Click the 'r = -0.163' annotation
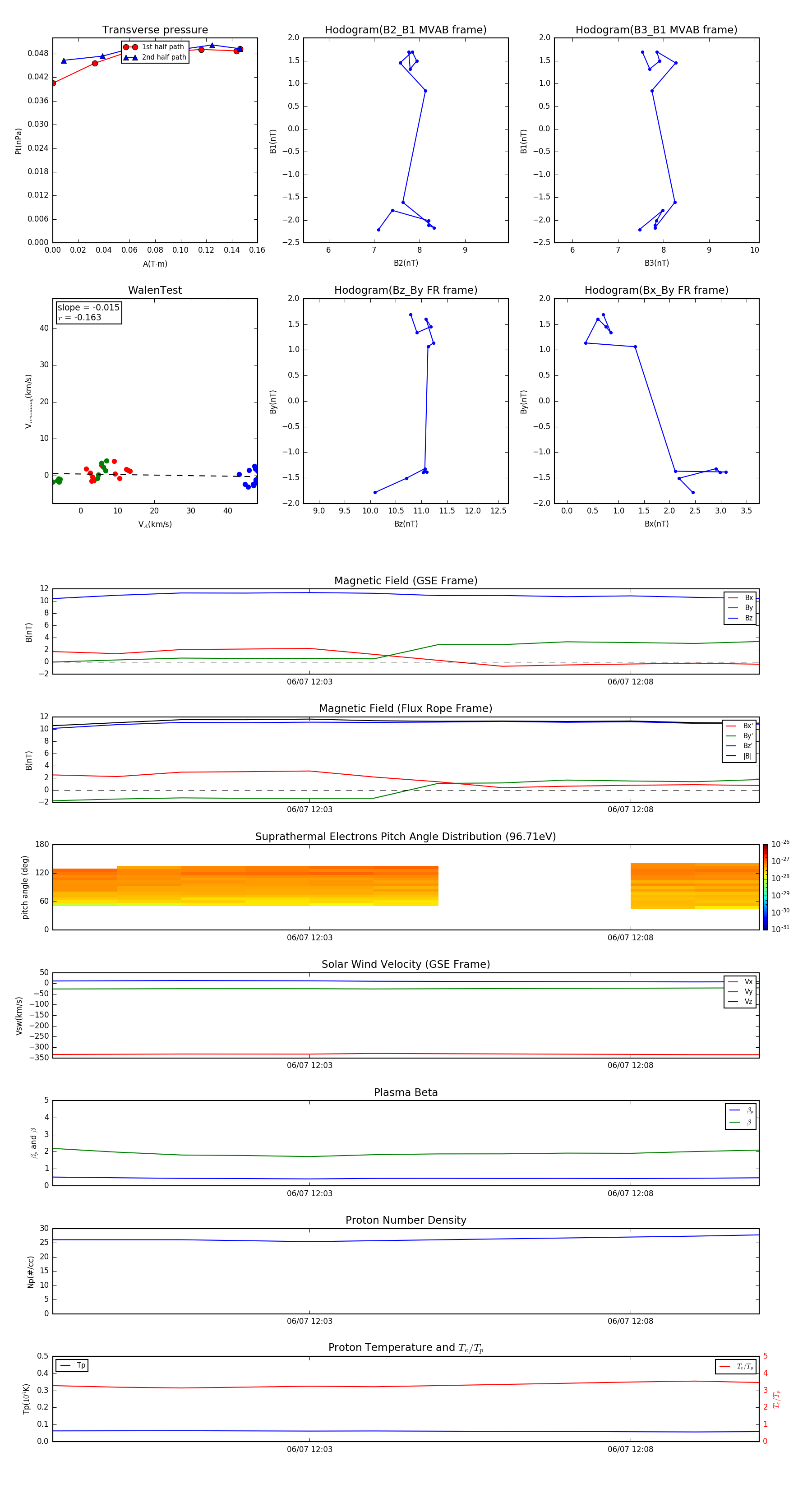 (80, 317)
